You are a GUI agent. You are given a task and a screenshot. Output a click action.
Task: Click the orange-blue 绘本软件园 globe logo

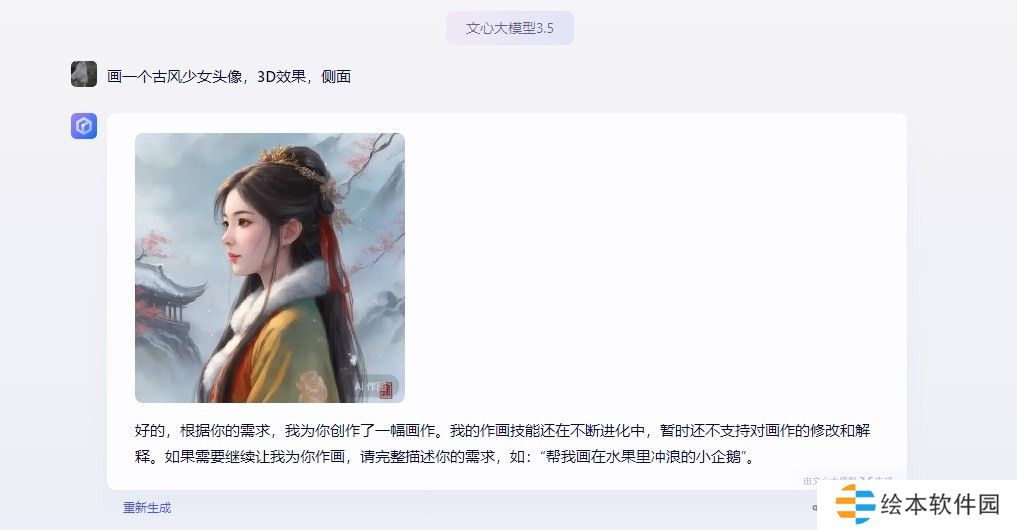(x=855, y=503)
